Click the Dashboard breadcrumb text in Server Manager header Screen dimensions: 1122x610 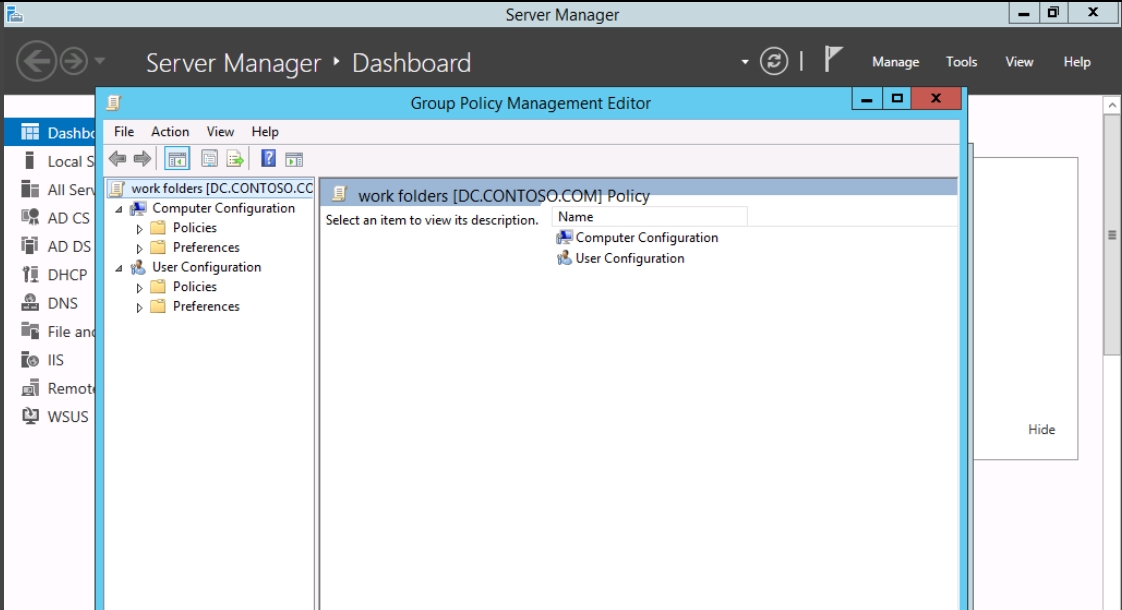(x=411, y=63)
